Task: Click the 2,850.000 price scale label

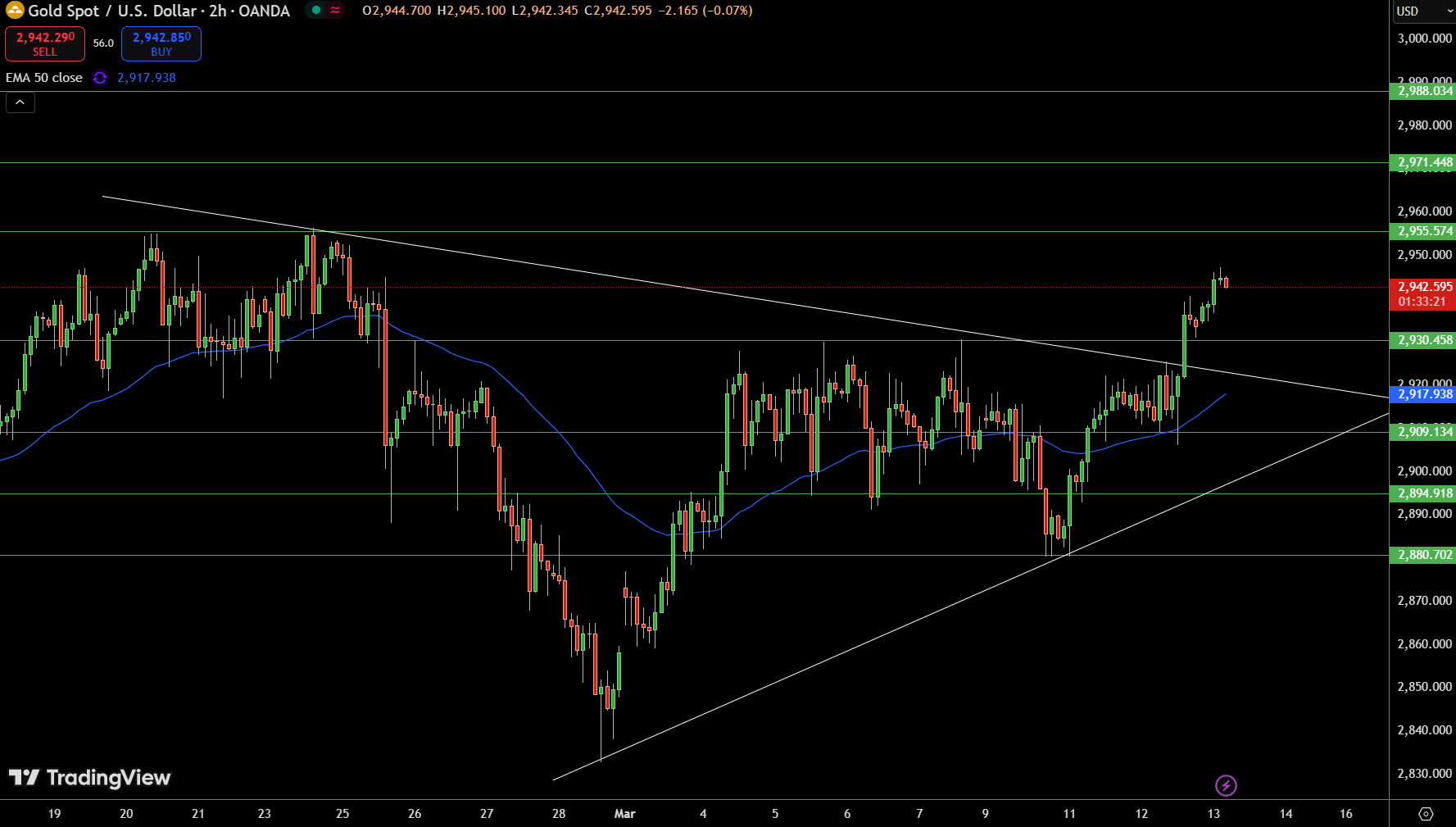Action: coord(1425,687)
